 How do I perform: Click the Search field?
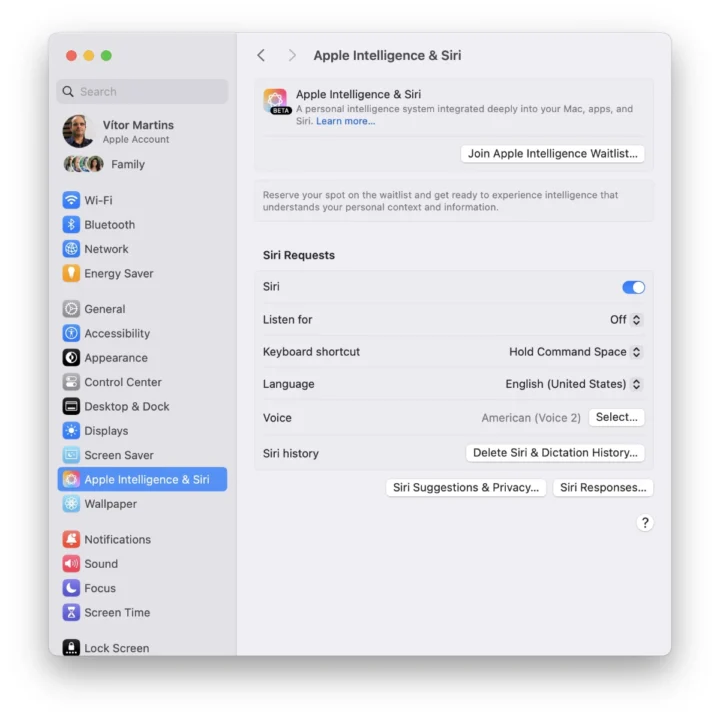pos(142,91)
